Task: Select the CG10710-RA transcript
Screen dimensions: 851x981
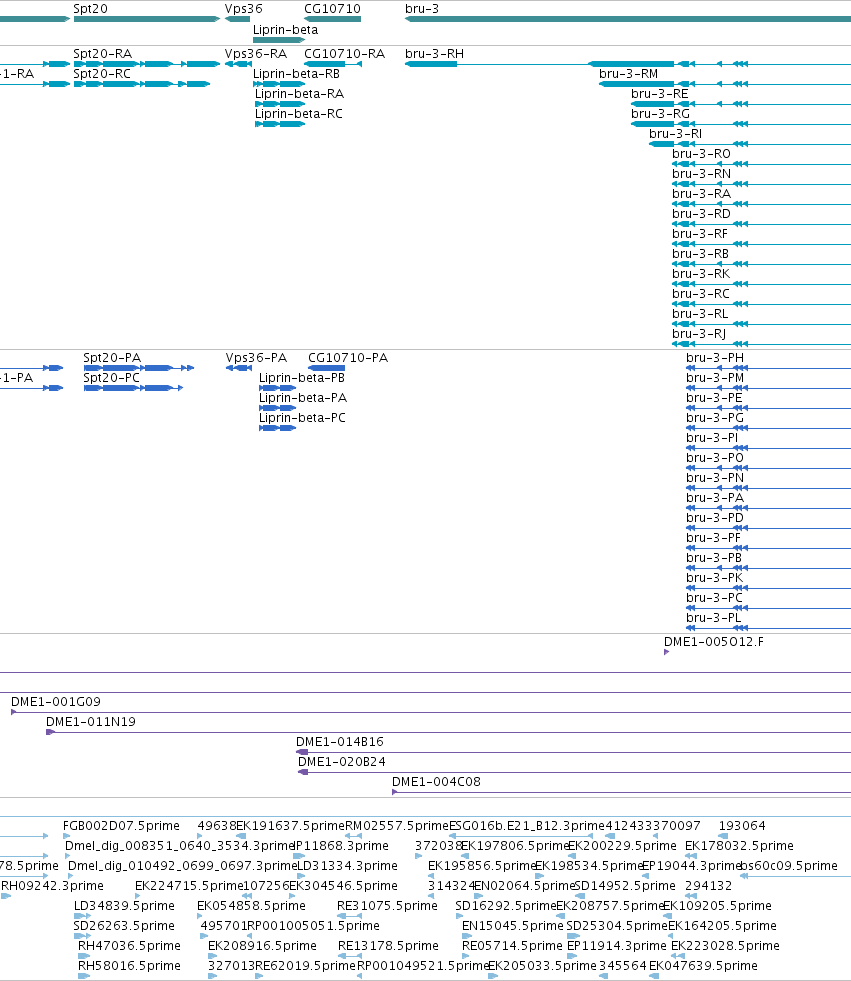Action: pyautogui.click(x=333, y=64)
